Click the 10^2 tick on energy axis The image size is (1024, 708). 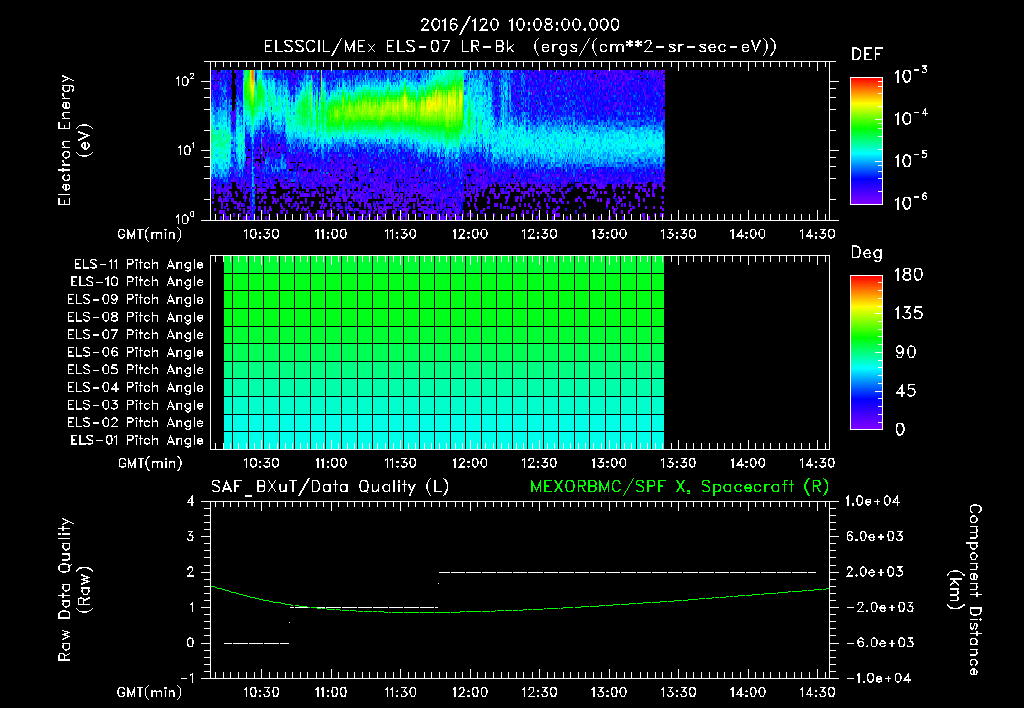pos(186,80)
